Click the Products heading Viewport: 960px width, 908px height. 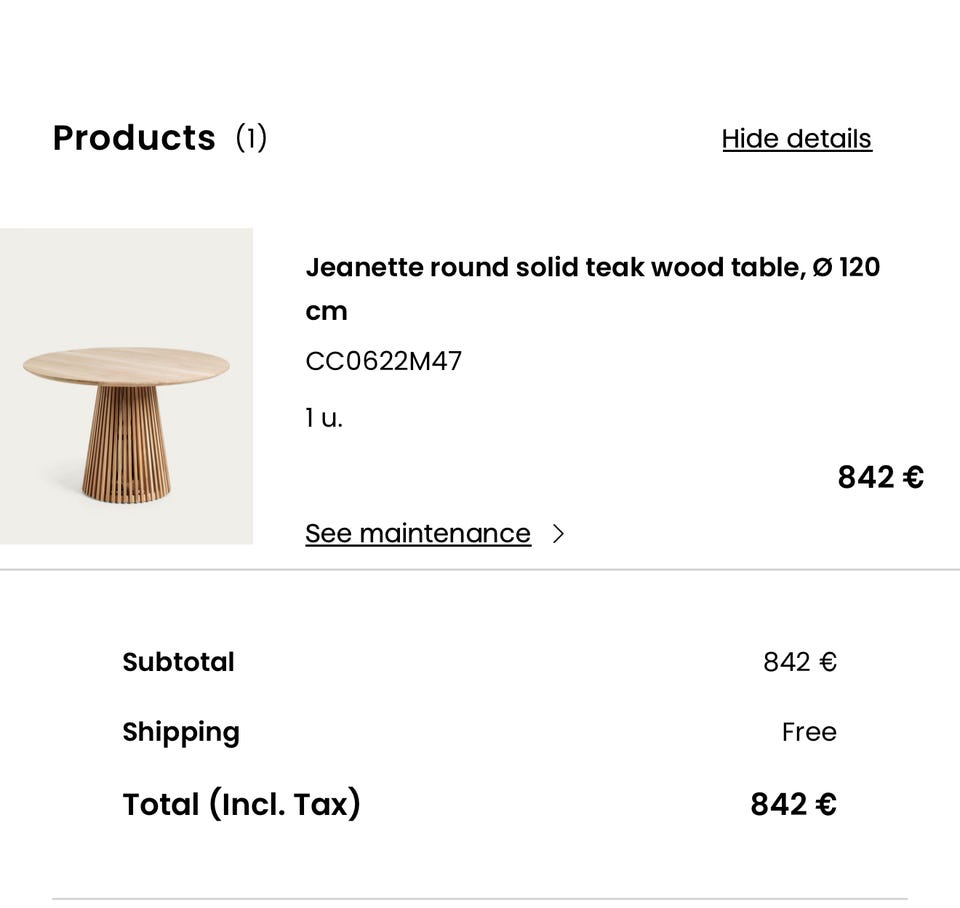tap(134, 138)
